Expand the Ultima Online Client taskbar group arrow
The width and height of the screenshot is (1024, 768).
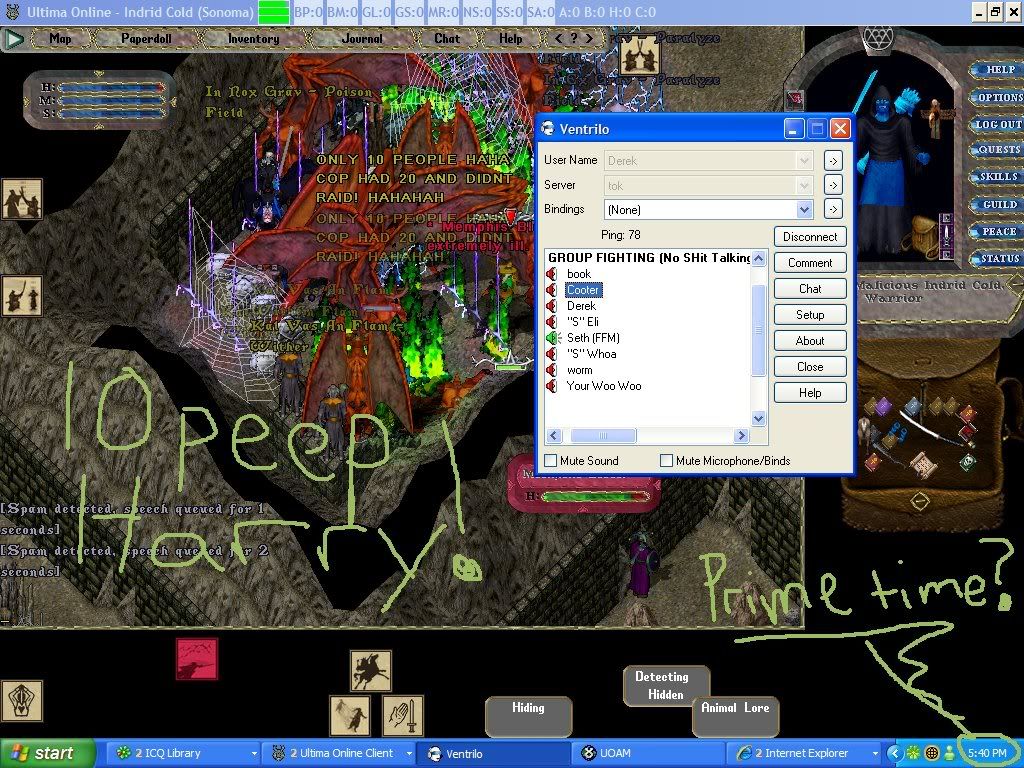(x=409, y=754)
